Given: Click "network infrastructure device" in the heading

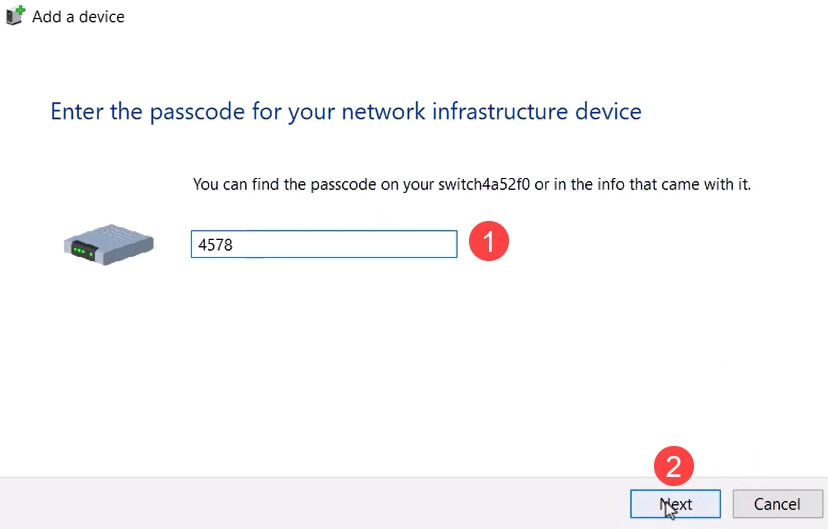Looking at the screenshot, I should coord(492,111).
